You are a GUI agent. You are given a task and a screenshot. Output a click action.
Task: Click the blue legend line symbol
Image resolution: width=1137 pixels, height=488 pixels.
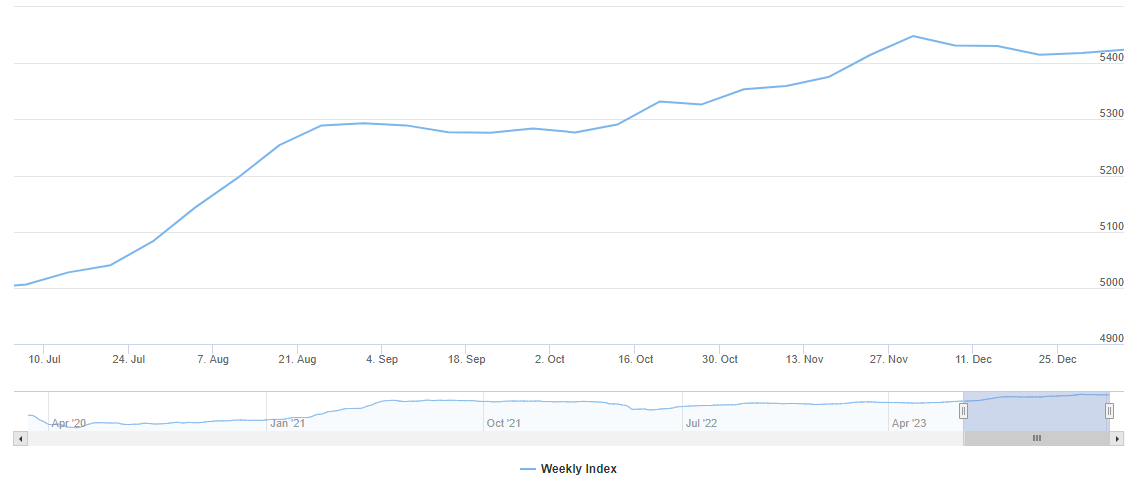tap(528, 469)
